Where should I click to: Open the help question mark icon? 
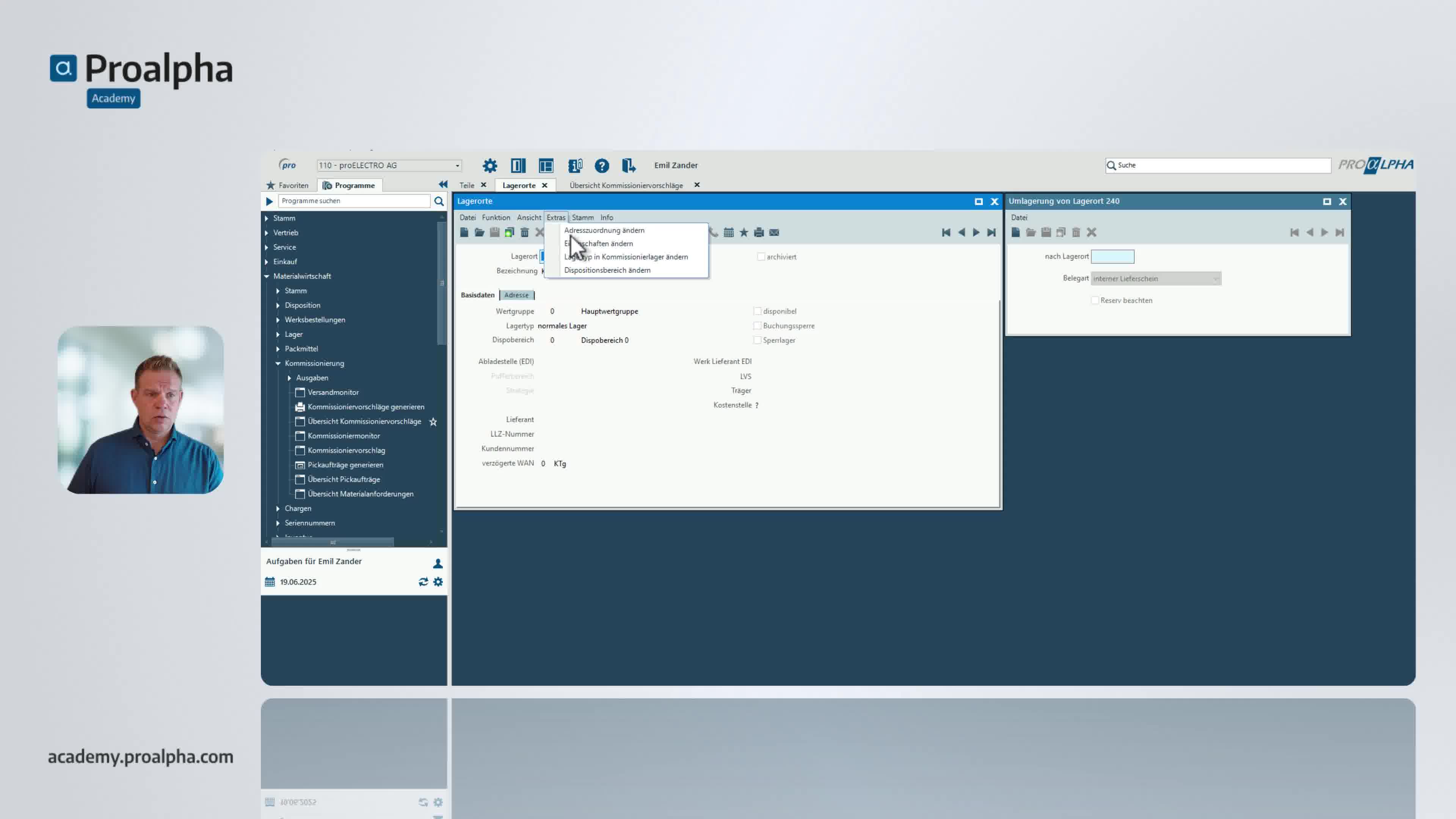601,166
